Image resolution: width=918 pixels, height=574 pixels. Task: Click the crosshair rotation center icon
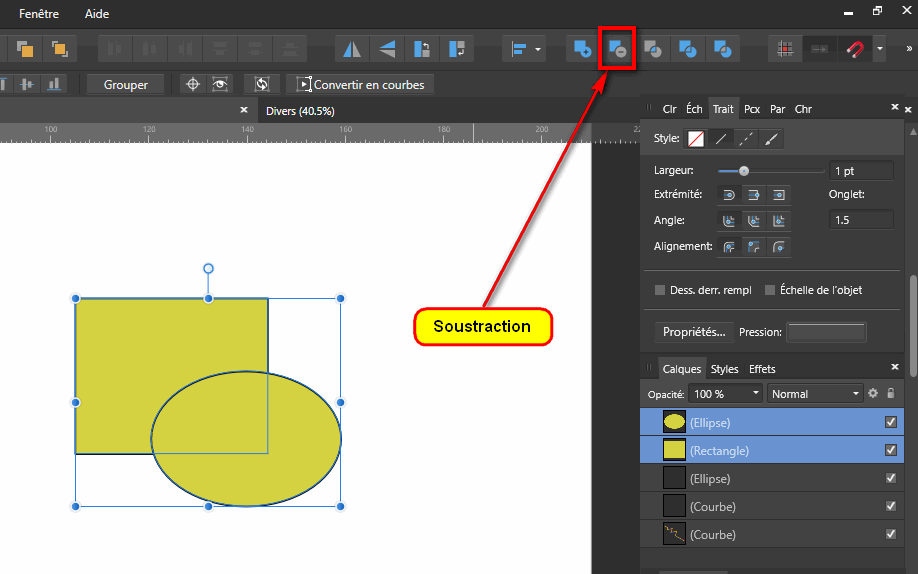pyautogui.click(x=193, y=84)
